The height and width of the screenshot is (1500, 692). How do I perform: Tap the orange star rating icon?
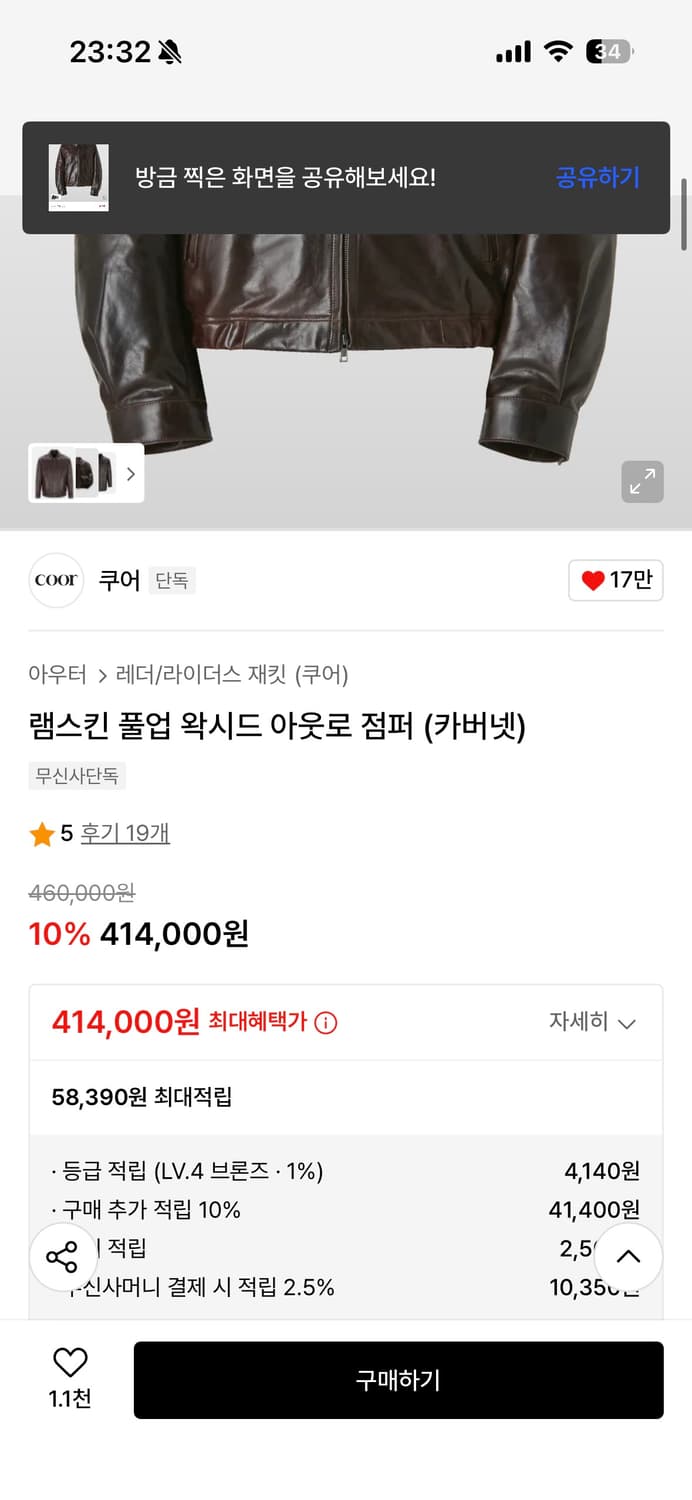(42, 834)
